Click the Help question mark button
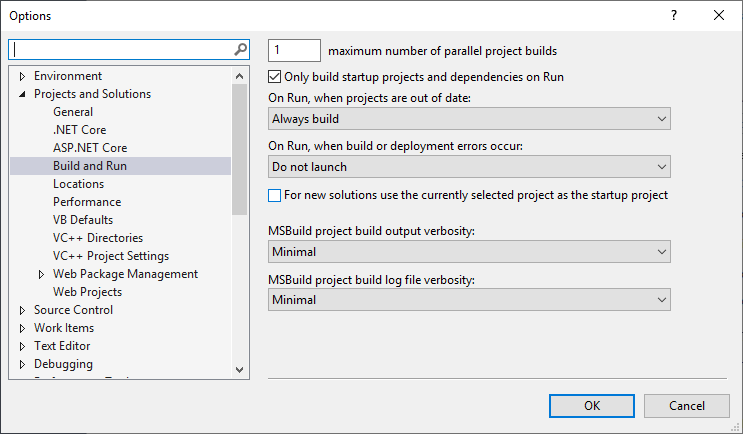Screen dimensions: 743x434 (x=673, y=15)
